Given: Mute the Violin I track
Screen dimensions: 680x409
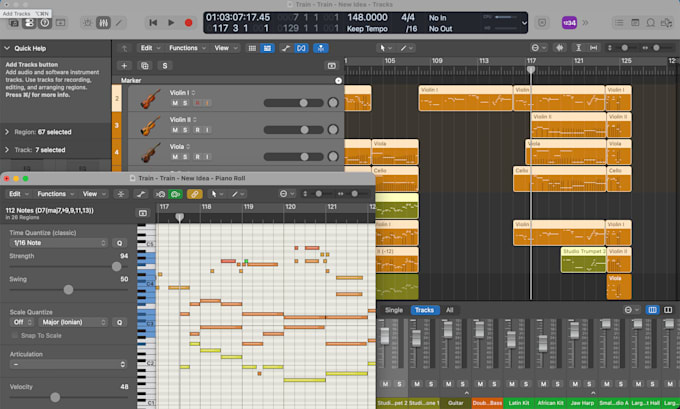Looking at the screenshot, I should (x=175, y=103).
